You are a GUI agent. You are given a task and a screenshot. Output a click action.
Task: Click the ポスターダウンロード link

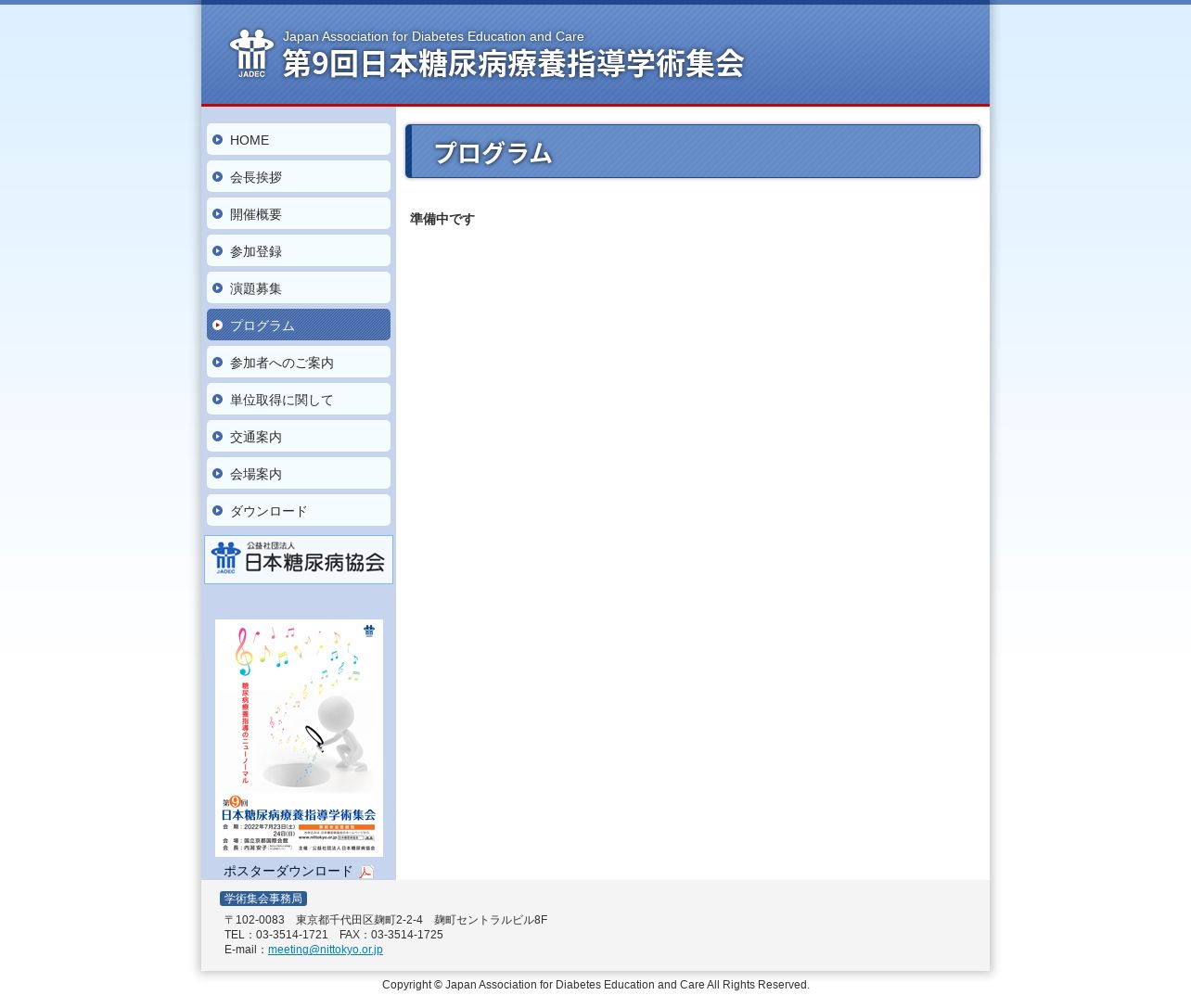[288, 871]
